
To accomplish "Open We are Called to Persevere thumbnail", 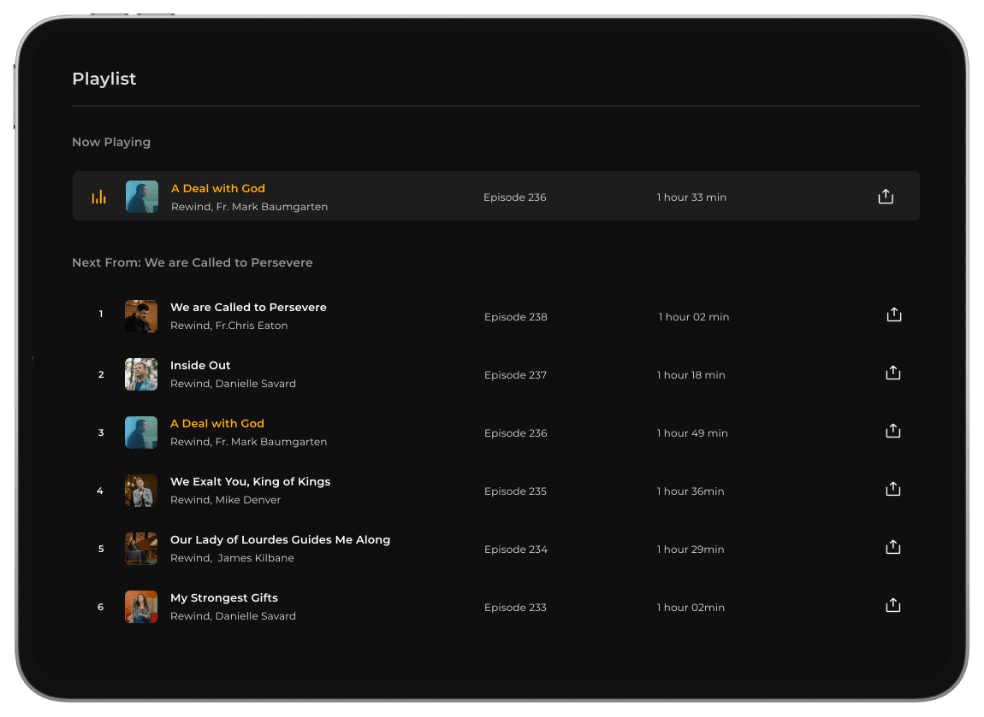I will point(141,316).
